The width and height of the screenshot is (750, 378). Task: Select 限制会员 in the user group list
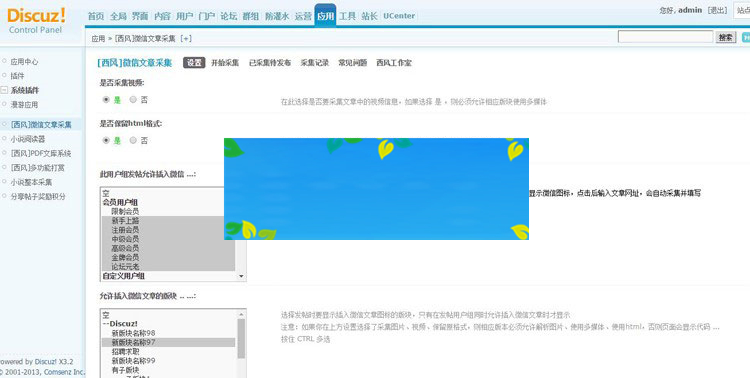[125, 211]
